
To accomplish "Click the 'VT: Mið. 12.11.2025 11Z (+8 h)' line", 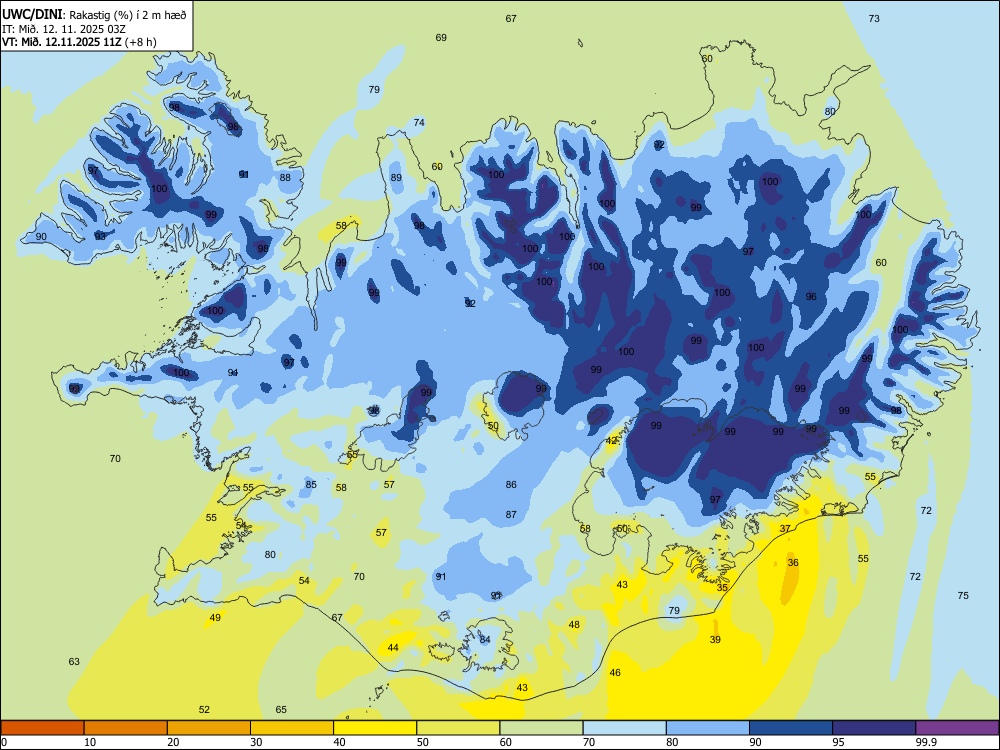I will coord(79,42).
